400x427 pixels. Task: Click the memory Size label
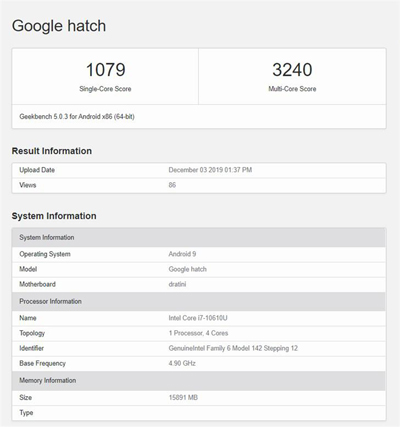(26, 397)
